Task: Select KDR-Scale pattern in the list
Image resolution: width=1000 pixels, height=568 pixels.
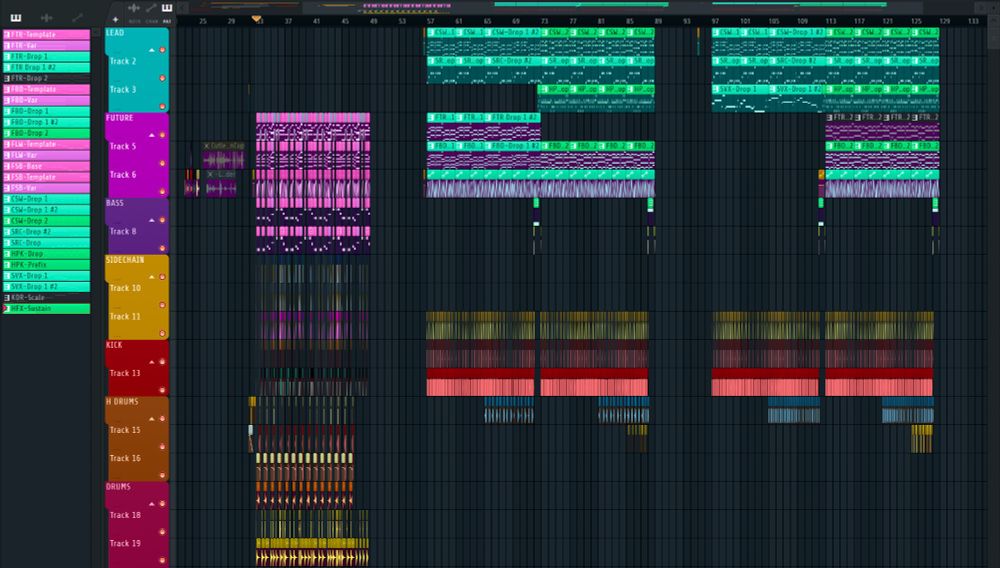Action: [x=47, y=297]
